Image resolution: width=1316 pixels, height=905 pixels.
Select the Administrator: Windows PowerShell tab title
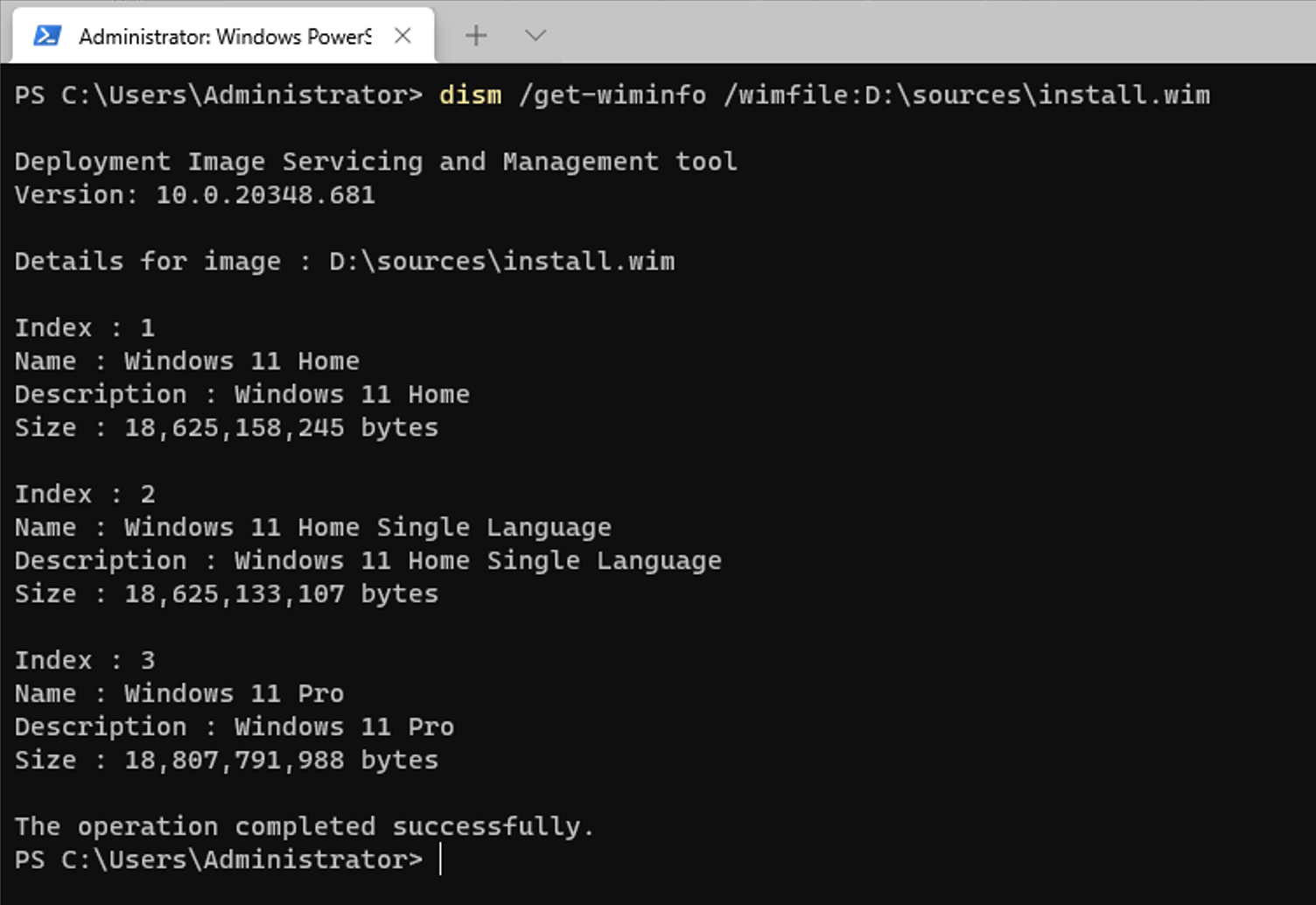224,36
